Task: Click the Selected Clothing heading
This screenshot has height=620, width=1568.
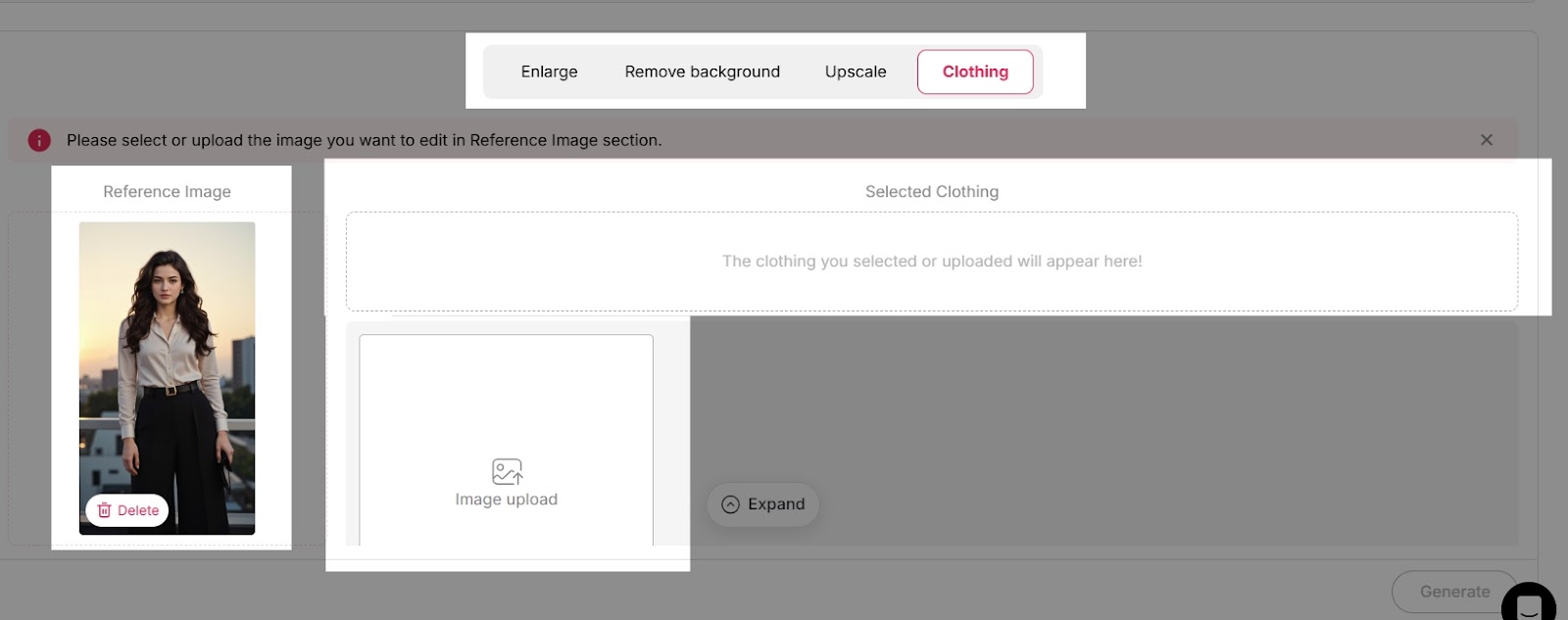Action: point(932,192)
